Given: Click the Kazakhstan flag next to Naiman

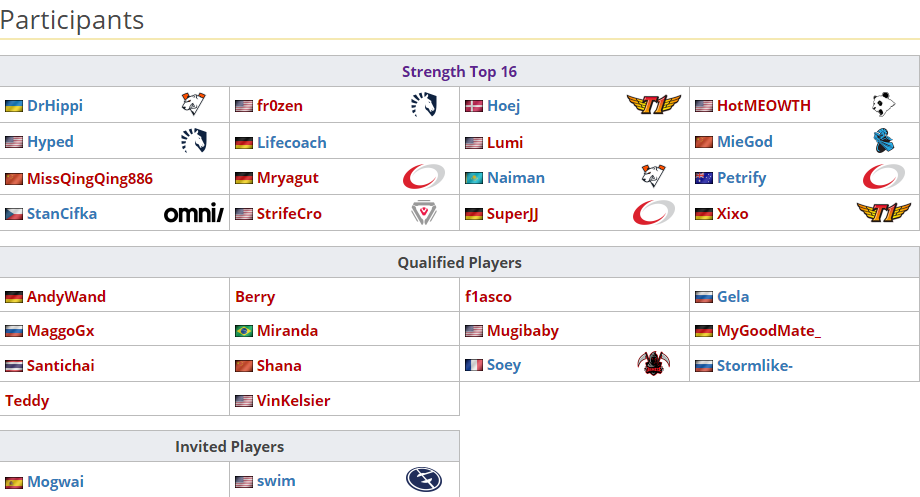Looking at the screenshot, I should [474, 178].
